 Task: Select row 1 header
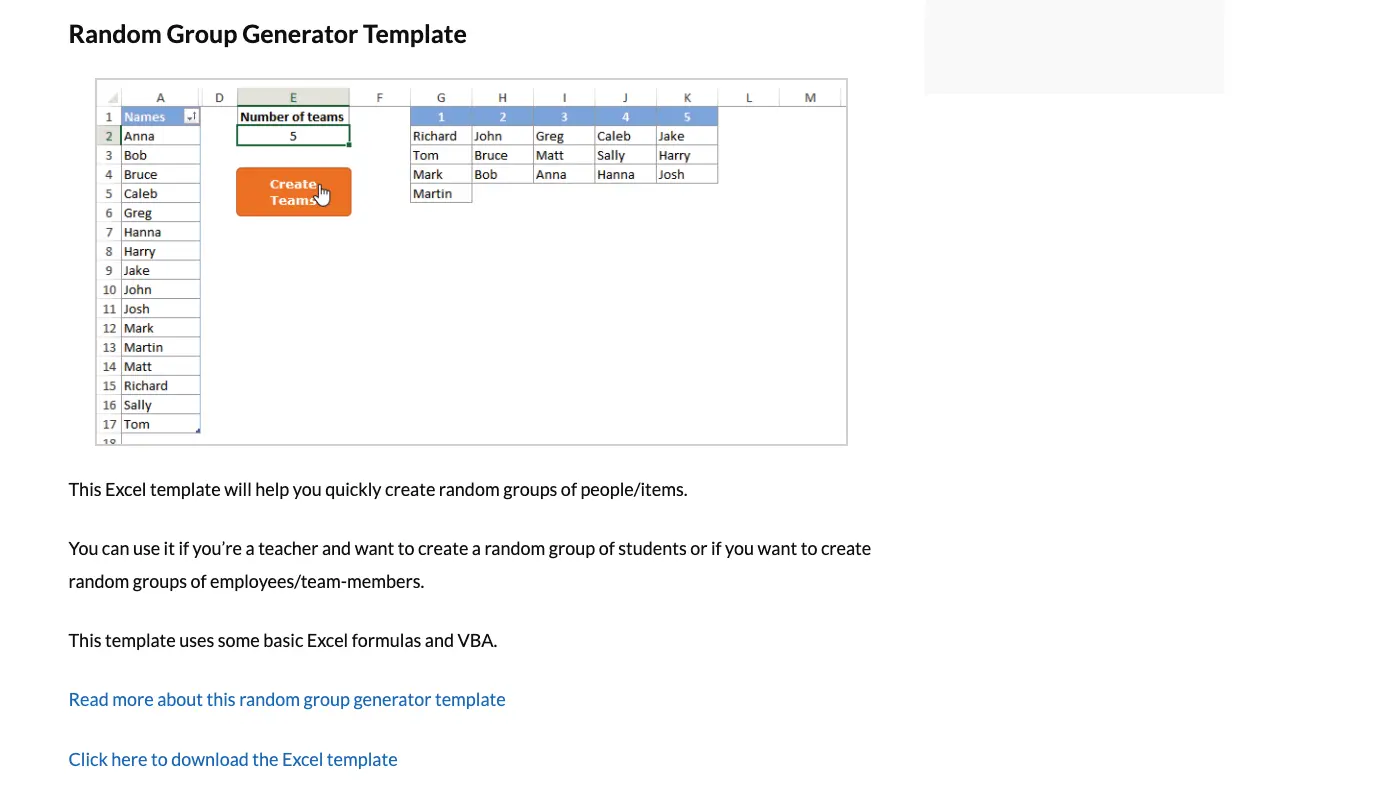[x=109, y=116]
